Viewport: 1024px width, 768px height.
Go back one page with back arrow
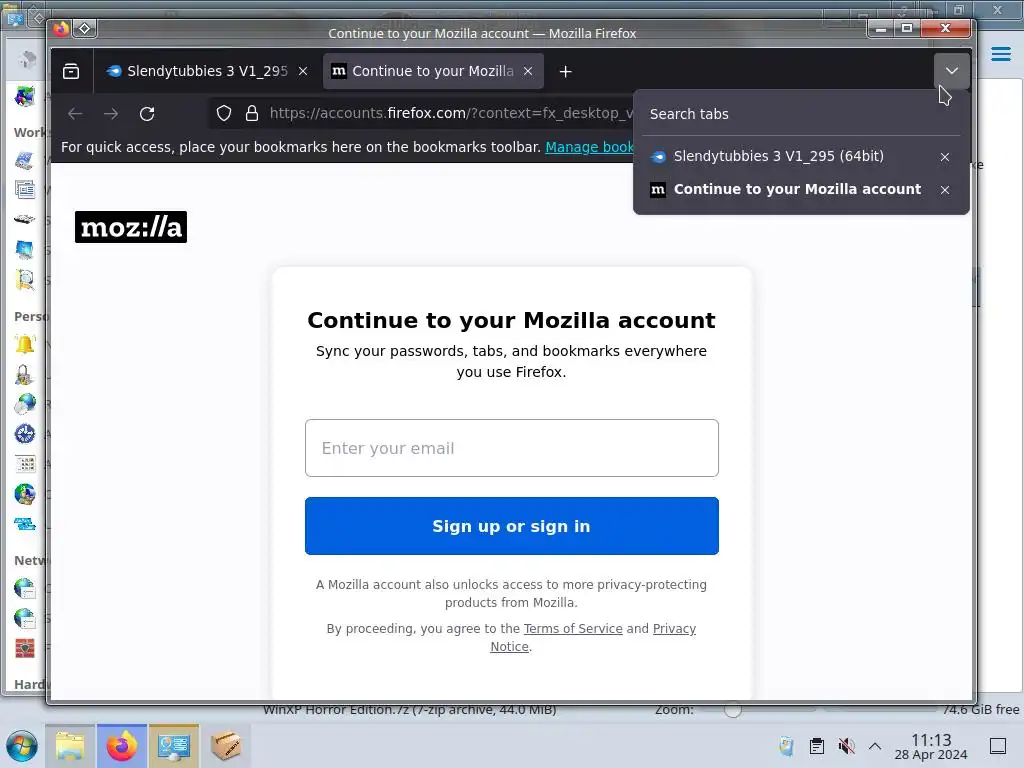75,114
